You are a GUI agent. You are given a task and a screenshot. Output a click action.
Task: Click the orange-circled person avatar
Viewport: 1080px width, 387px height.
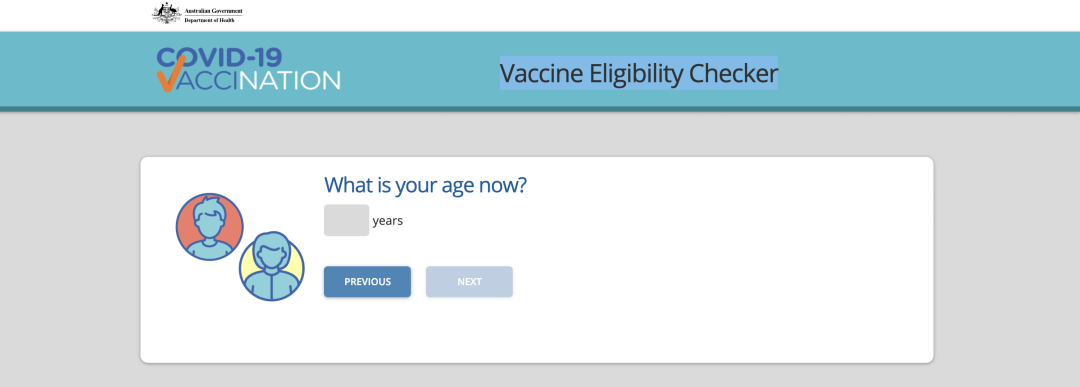[x=209, y=227]
